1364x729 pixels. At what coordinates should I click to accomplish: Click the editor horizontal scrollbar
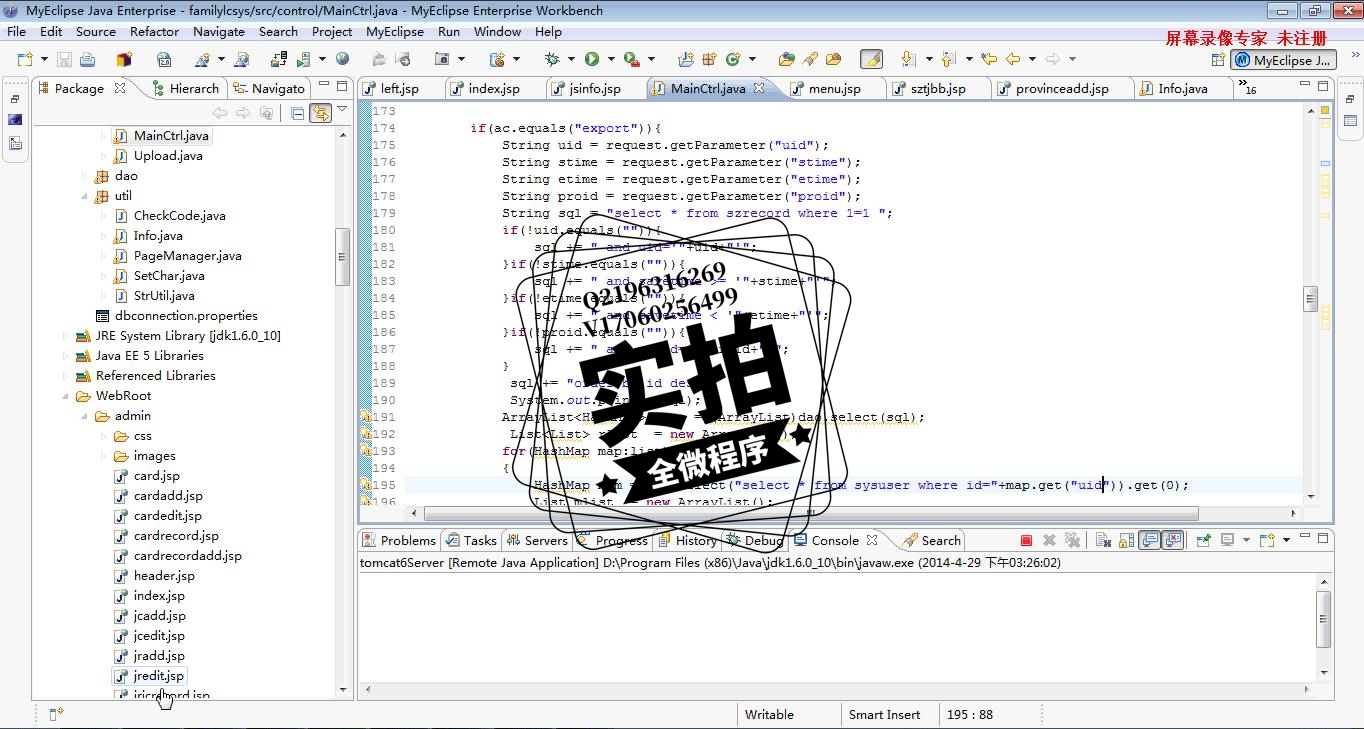click(x=811, y=514)
